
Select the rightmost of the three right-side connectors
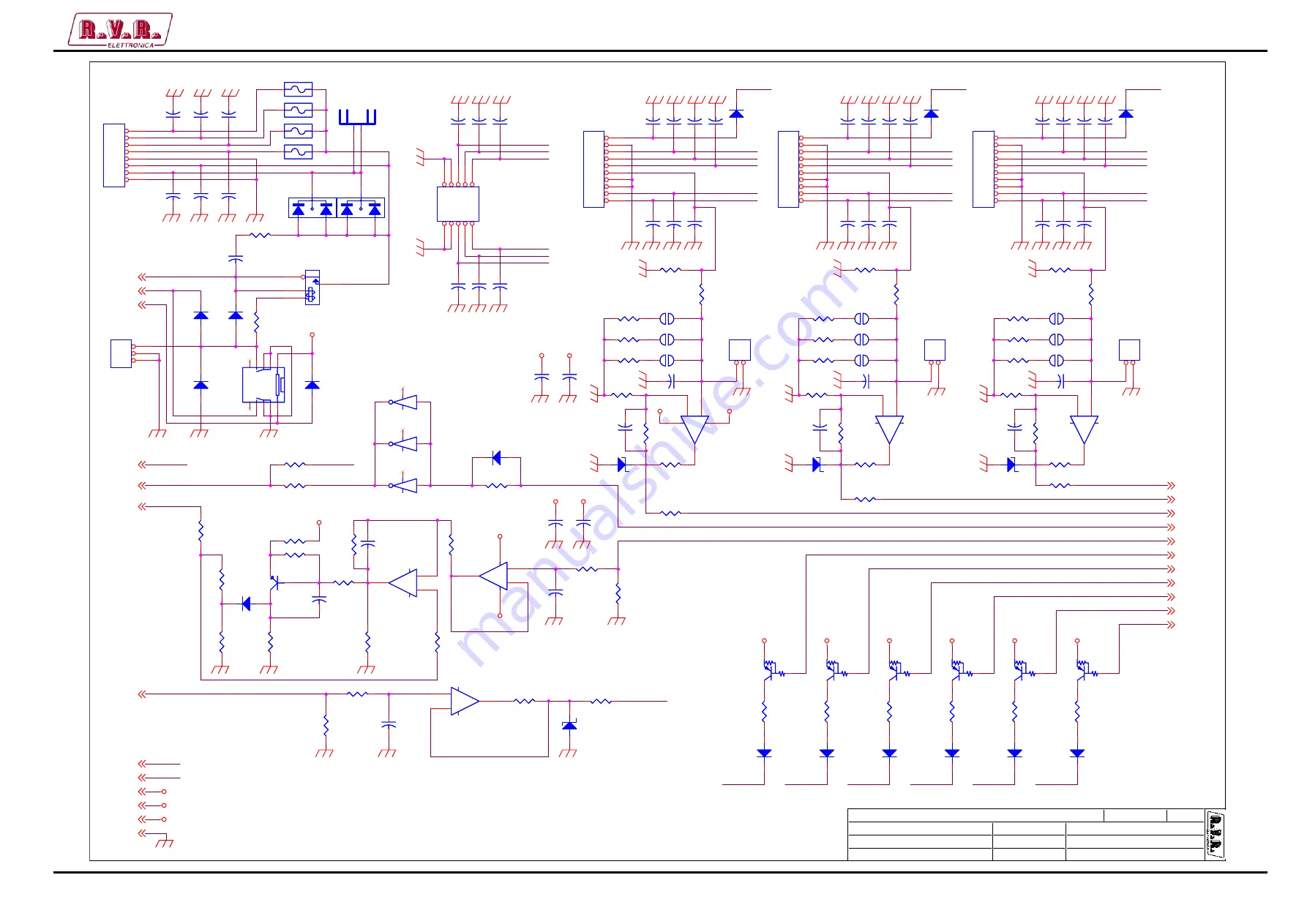[984, 169]
